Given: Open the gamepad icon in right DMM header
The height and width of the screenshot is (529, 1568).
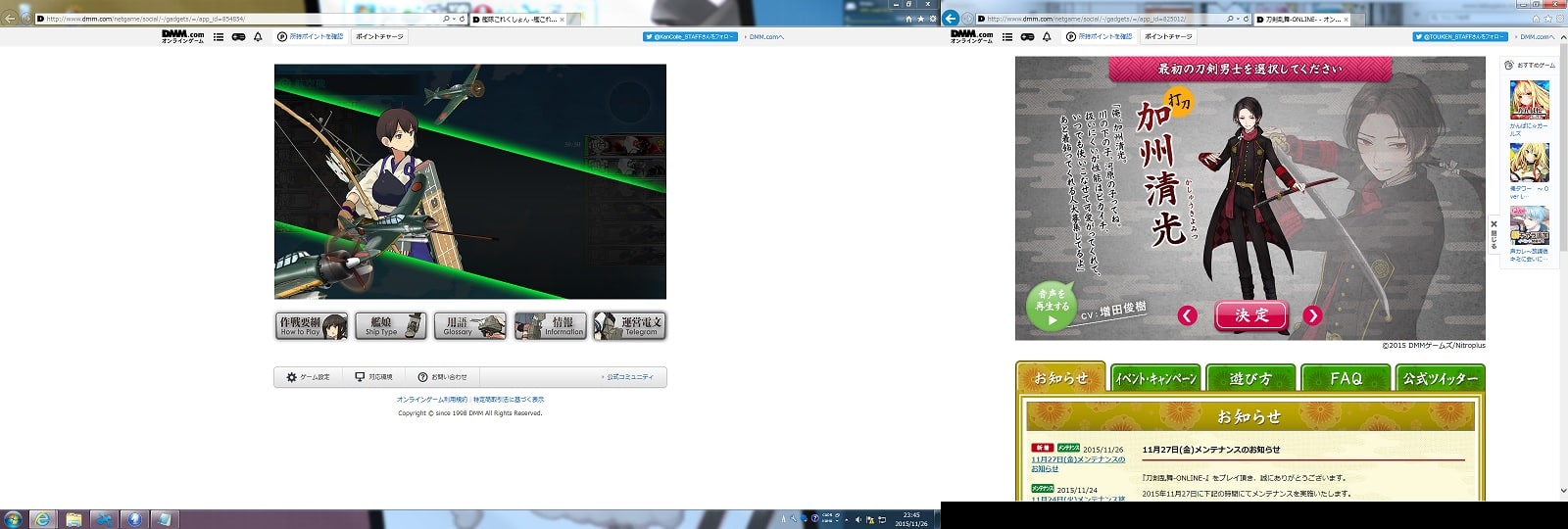Looking at the screenshot, I should (1027, 37).
